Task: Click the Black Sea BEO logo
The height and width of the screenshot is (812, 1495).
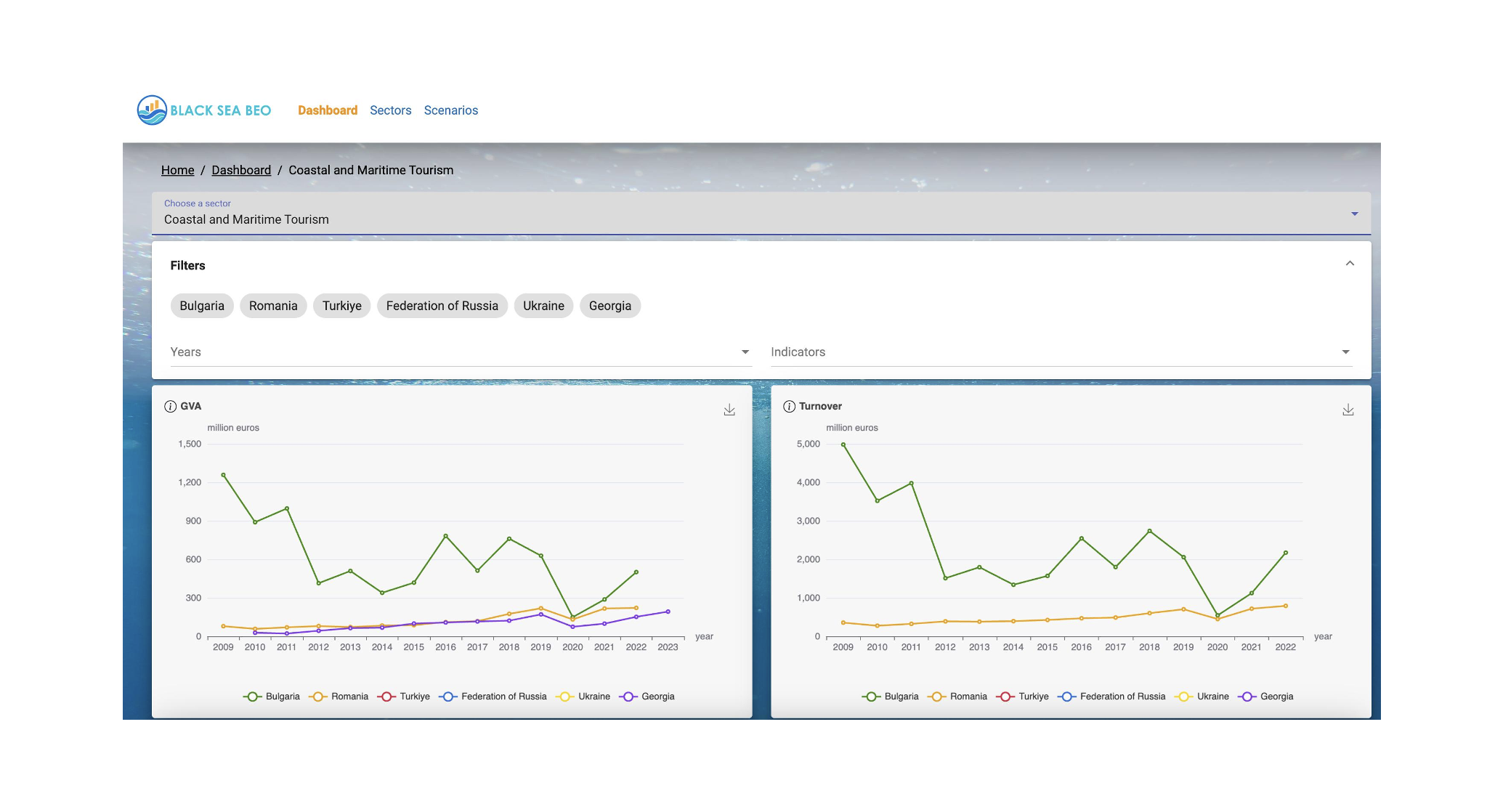Action: [x=204, y=110]
